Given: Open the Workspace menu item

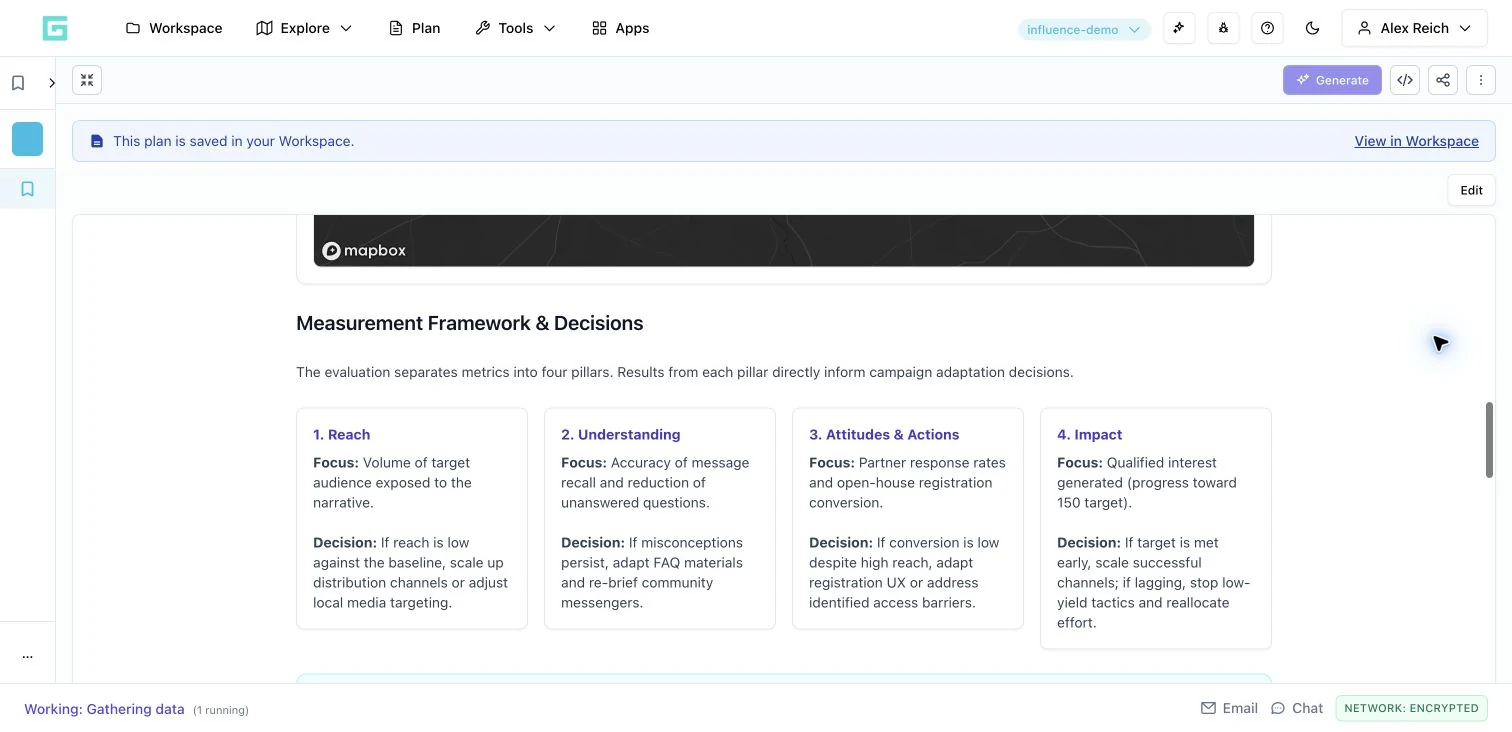Looking at the screenshot, I should (x=174, y=28).
